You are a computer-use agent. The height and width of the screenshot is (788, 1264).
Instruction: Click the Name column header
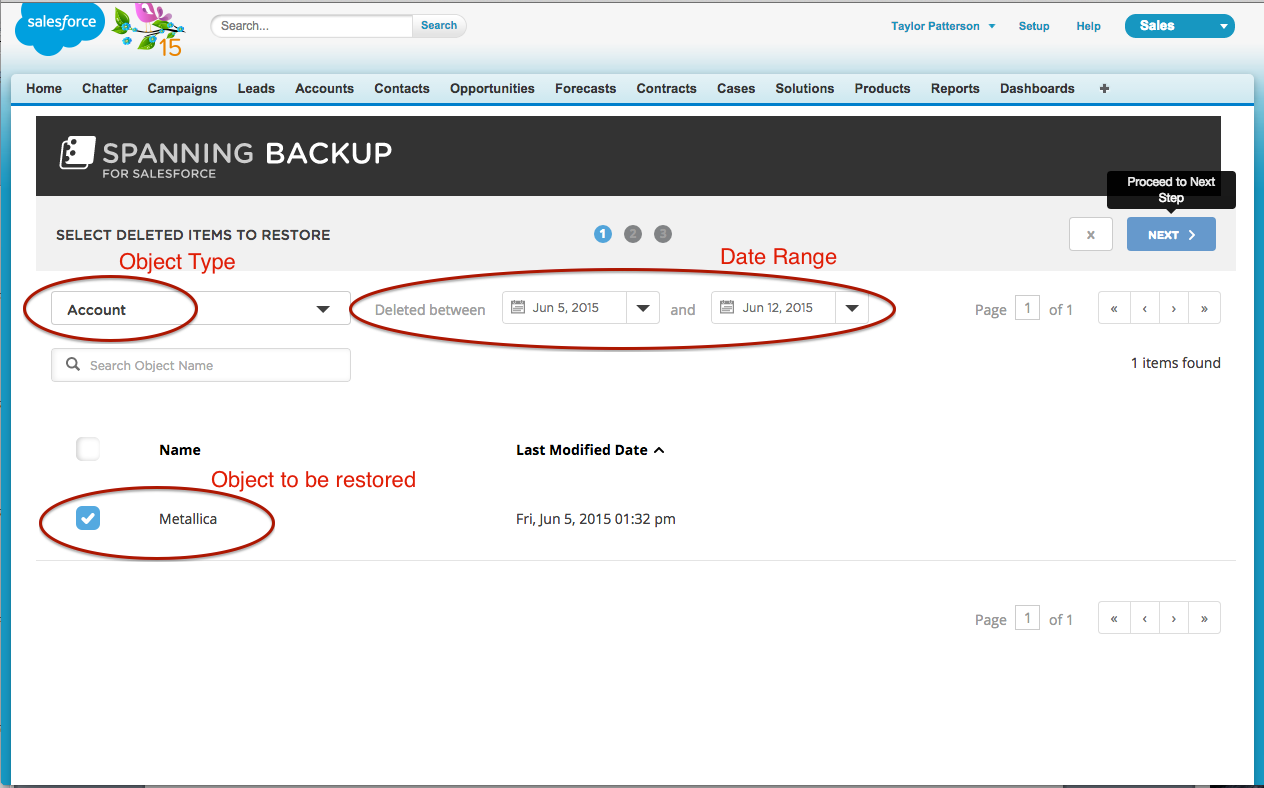click(x=180, y=450)
